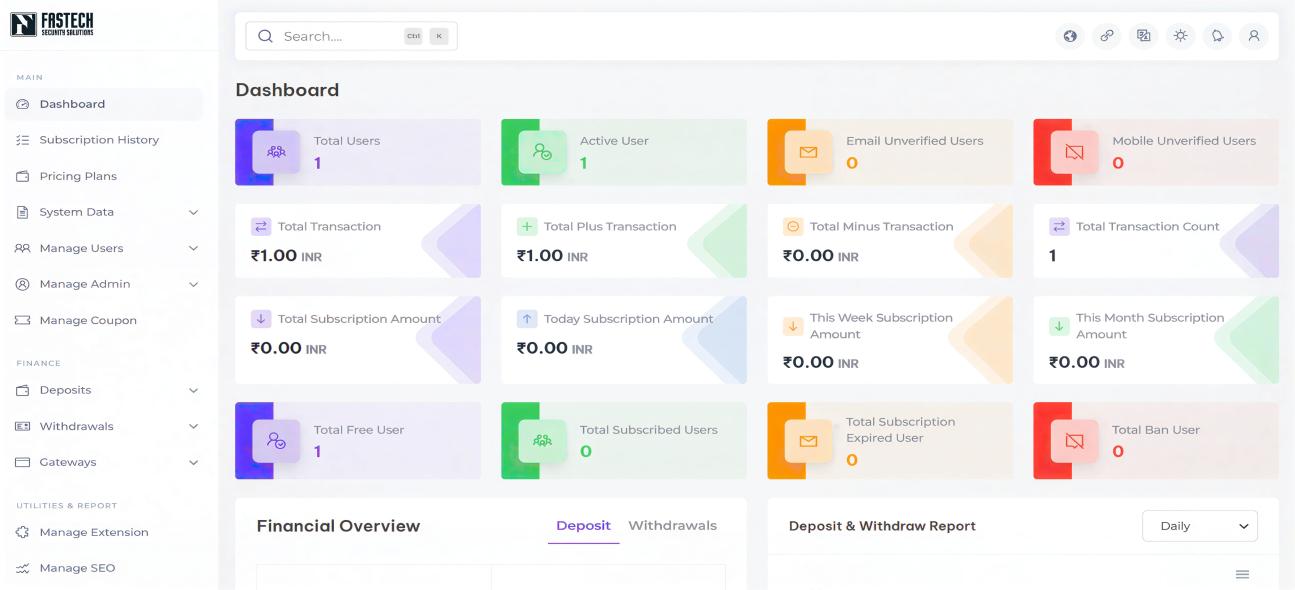Go to Subscription History
The height and width of the screenshot is (590, 1295).
pos(99,140)
